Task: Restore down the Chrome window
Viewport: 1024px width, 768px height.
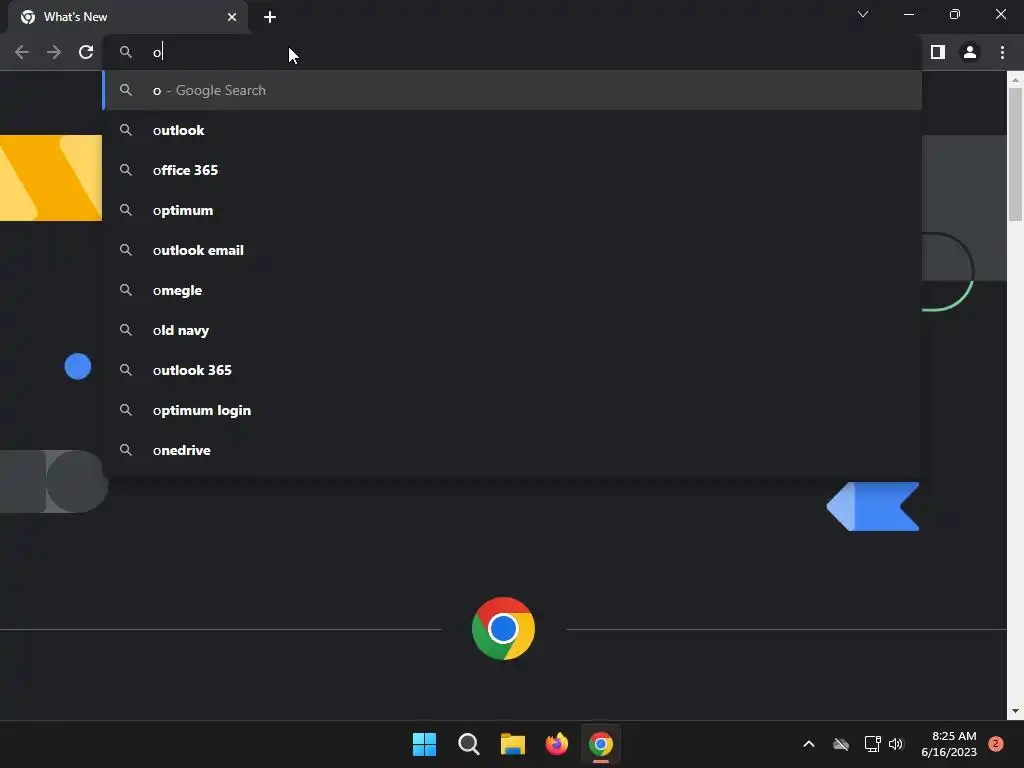Action: pos(955,14)
